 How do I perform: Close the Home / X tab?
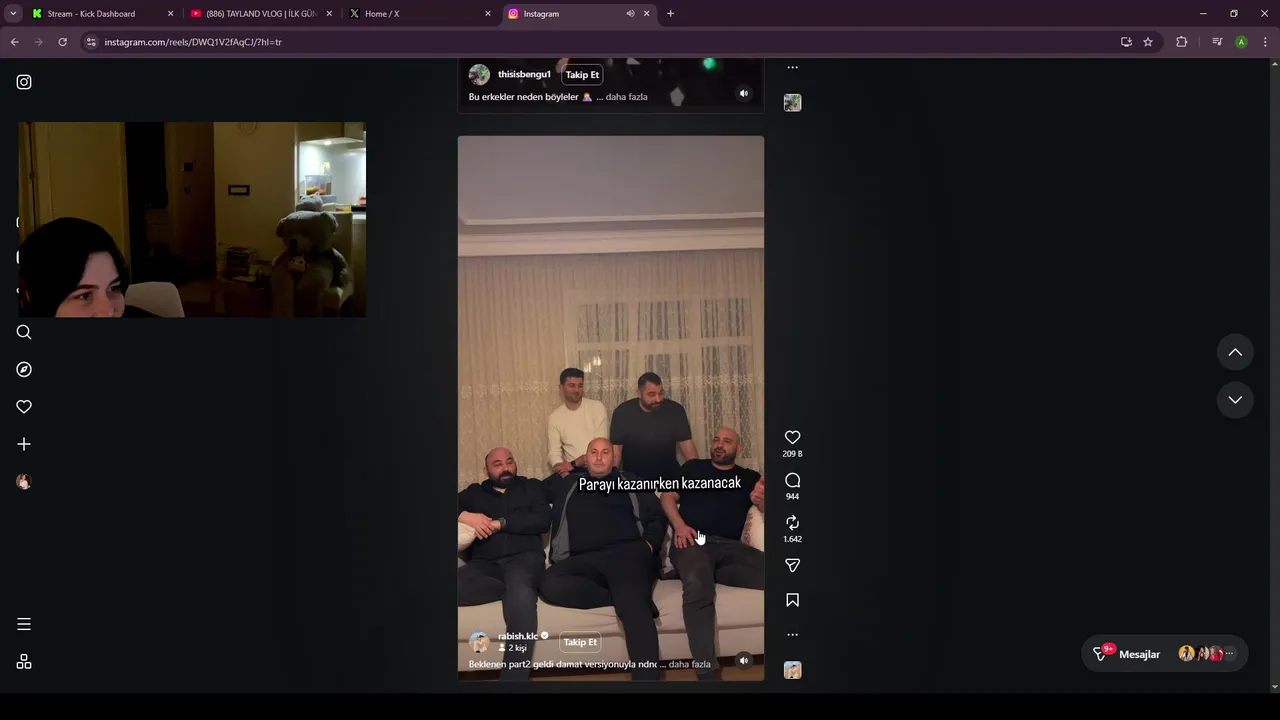488,14
